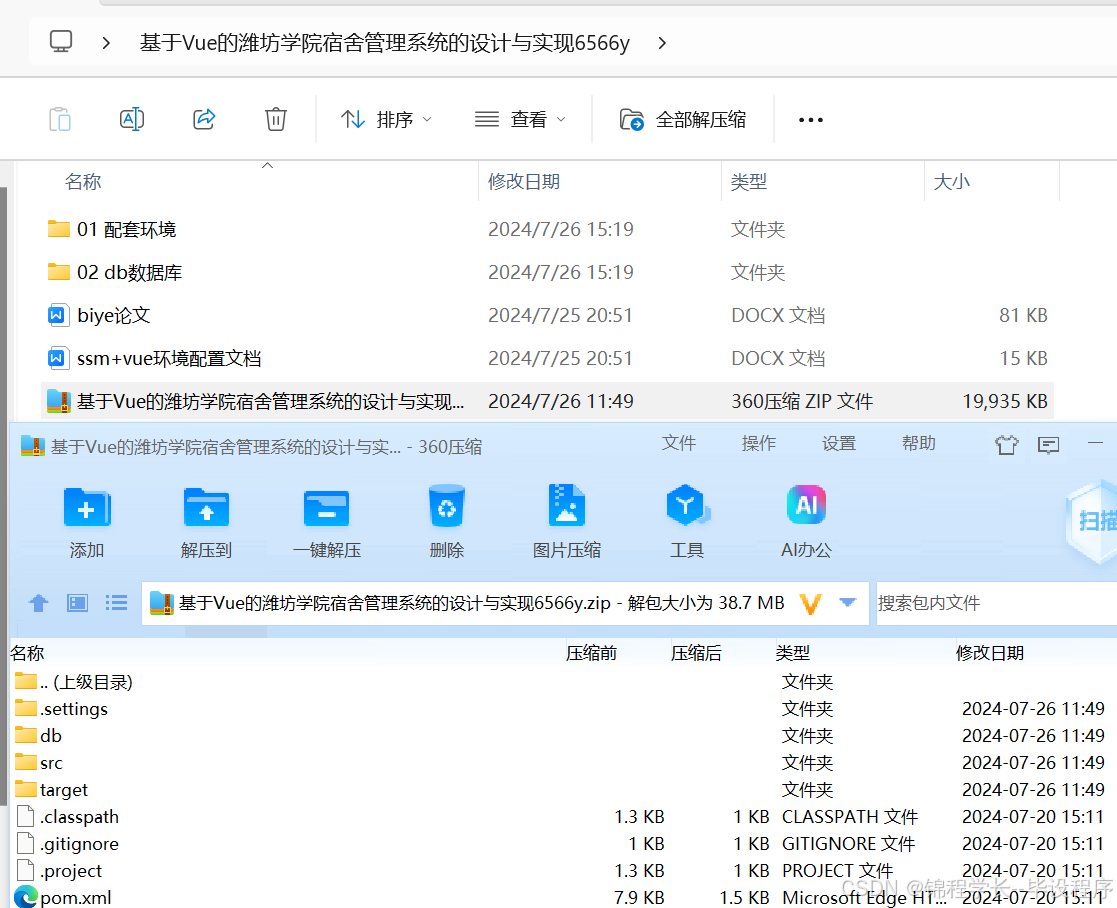Screen dimensions: 1117x908
Task: Sort by the 大小 column header
Action: point(951,182)
